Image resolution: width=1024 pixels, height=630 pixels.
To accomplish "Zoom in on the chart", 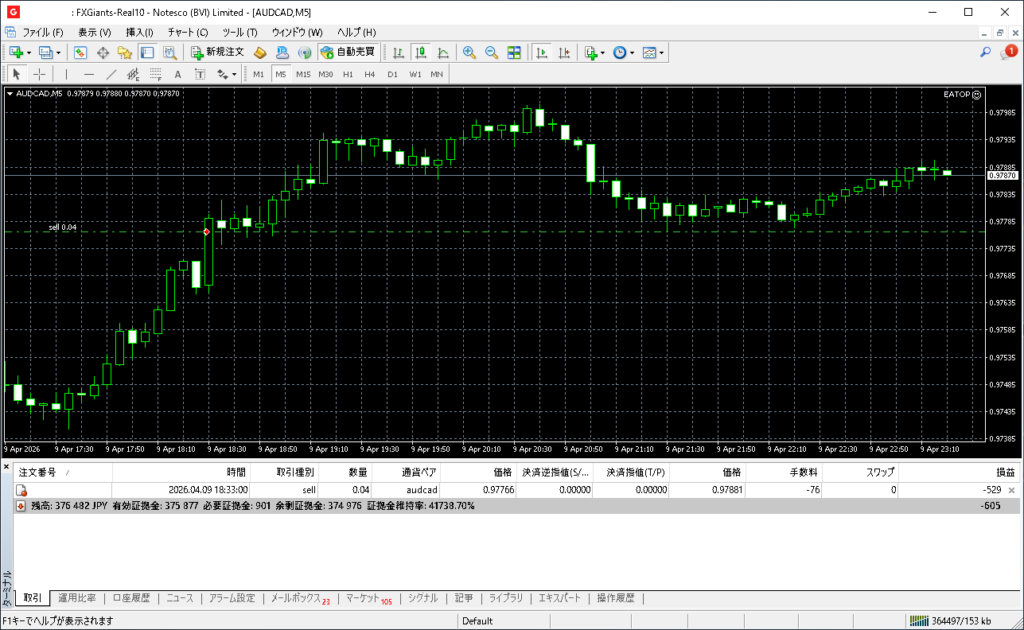I will point(469,52).
